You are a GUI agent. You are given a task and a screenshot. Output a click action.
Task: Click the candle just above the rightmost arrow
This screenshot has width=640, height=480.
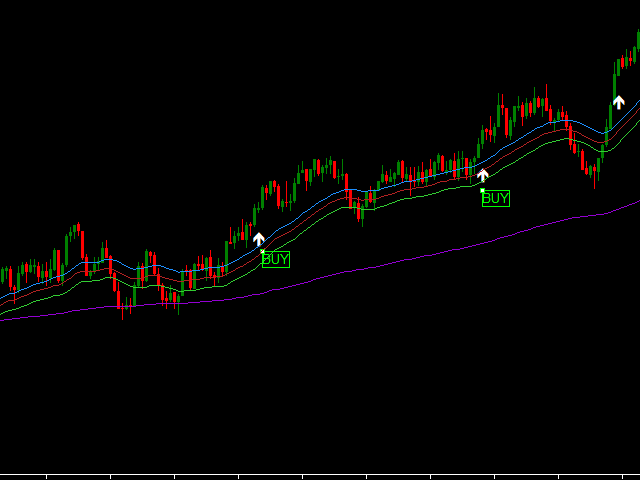pyautogui.click(x=618, y=75)
